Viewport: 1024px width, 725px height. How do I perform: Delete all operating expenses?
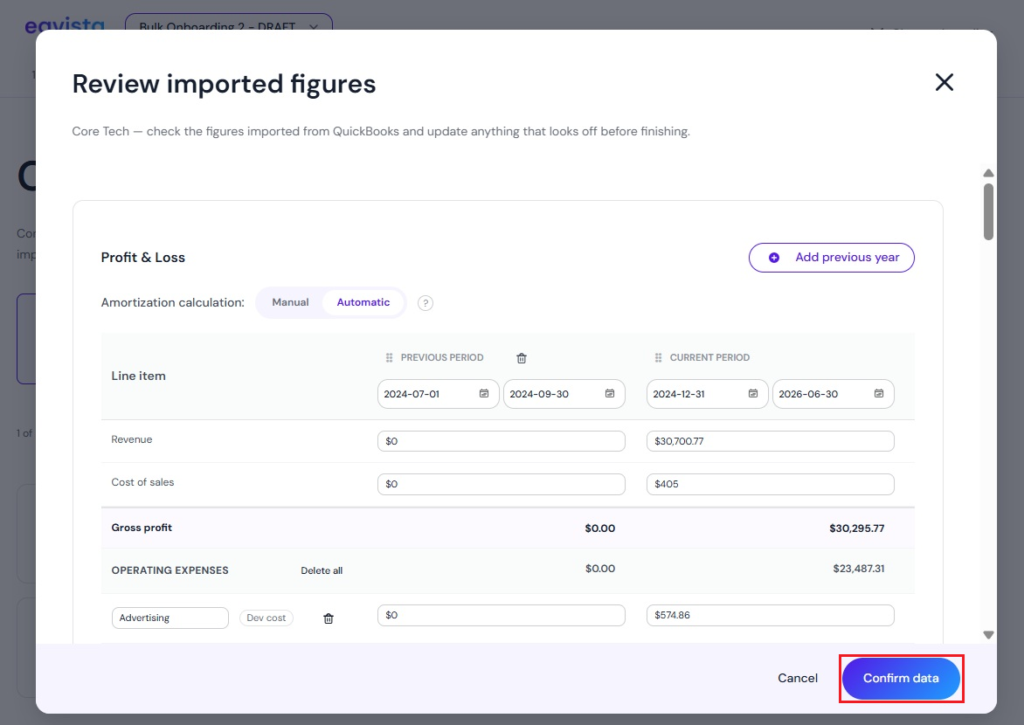(x=321, y=570)
